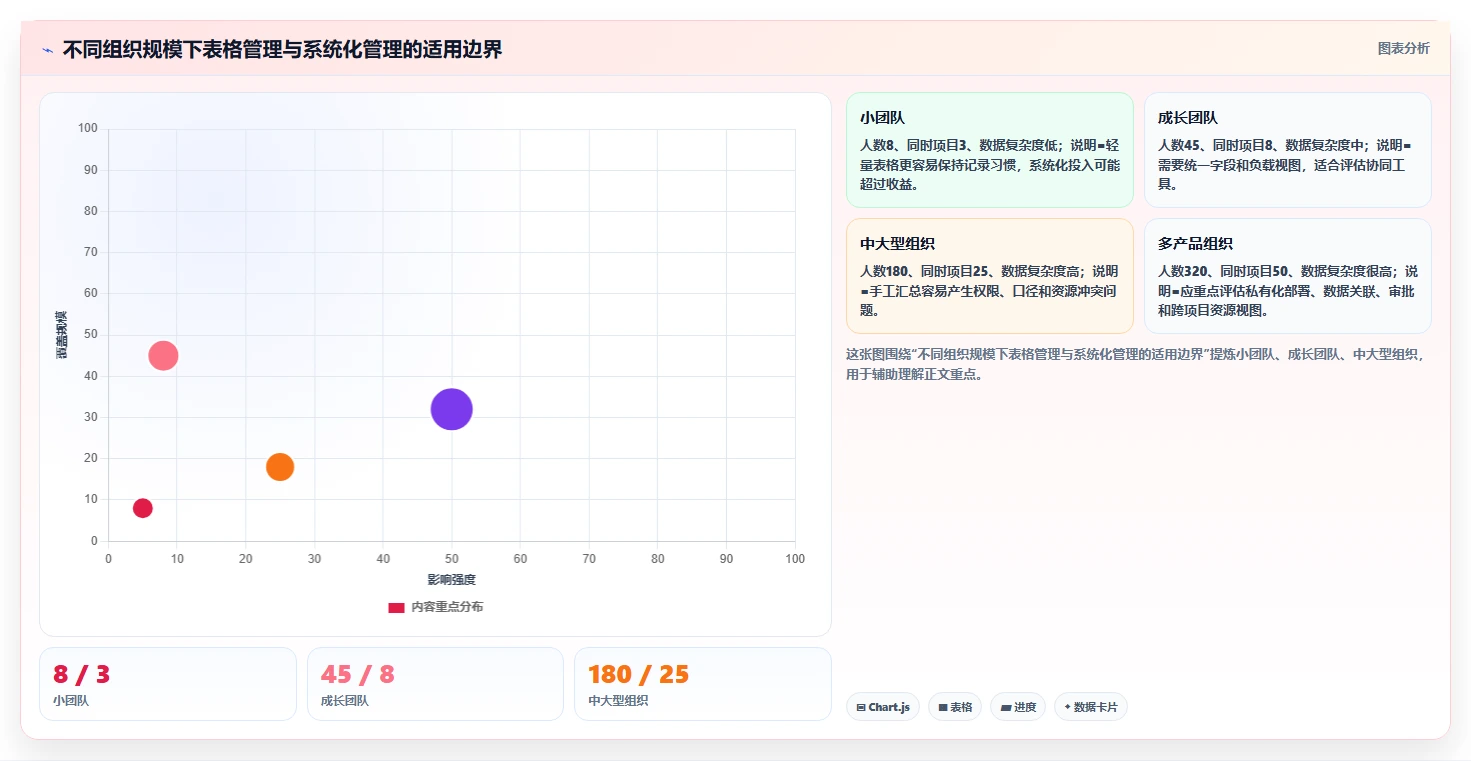Open the 成长团队 description card
This screenshot has height=761, width=1471.
(x=1287, y=150)
